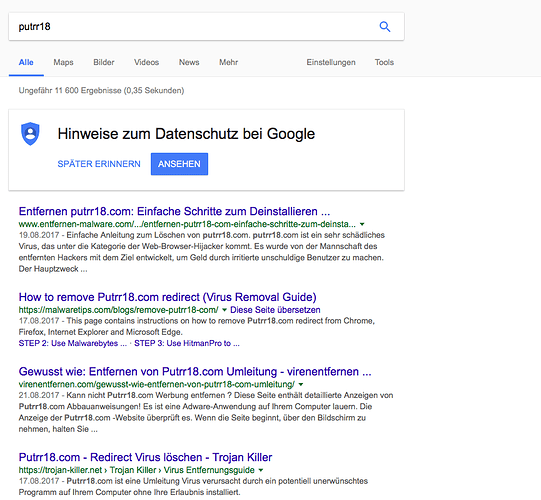Click the privacy shield icon
The height and width of the screenshot is (500, 541).
point(30,134)
